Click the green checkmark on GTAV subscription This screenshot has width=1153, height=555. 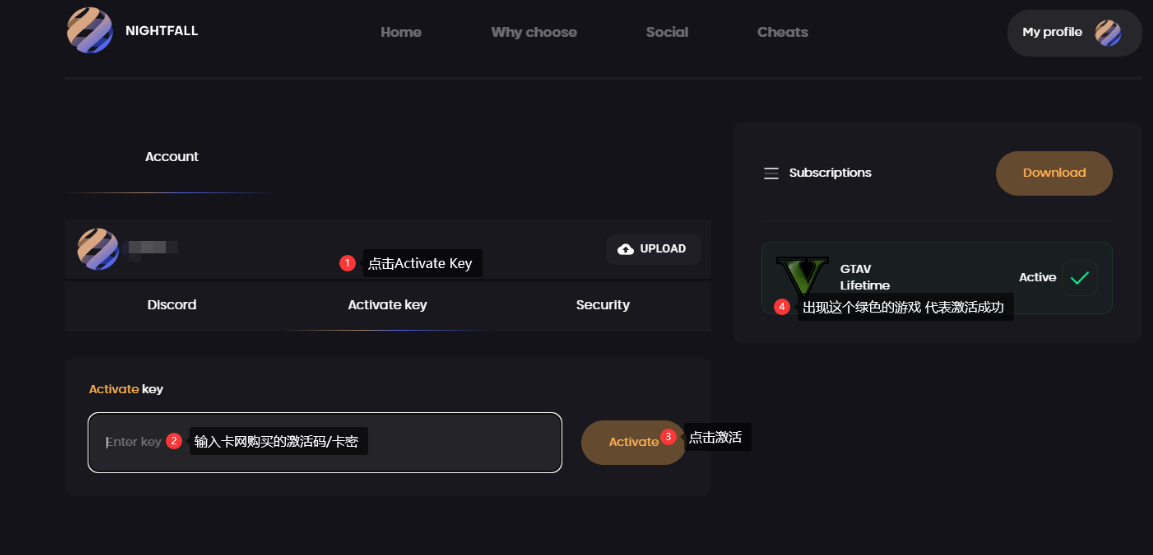tap(1079, 278)
